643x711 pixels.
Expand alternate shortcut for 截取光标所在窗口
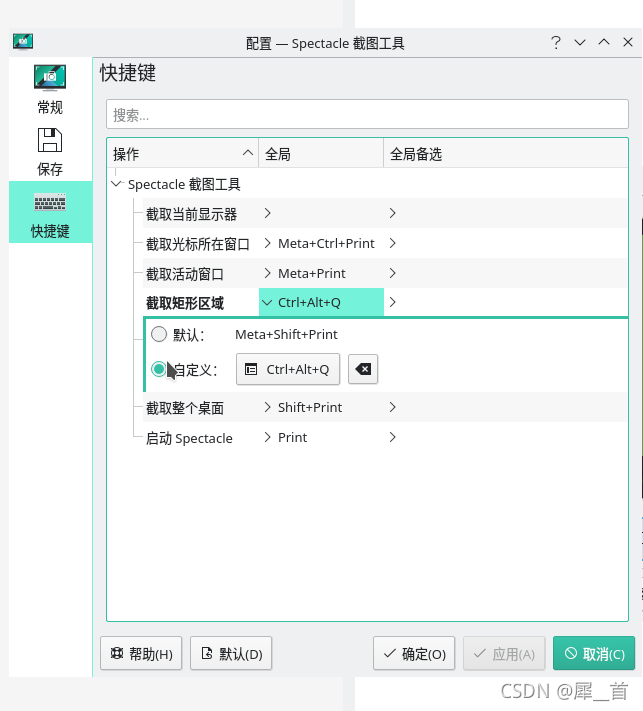392,243
